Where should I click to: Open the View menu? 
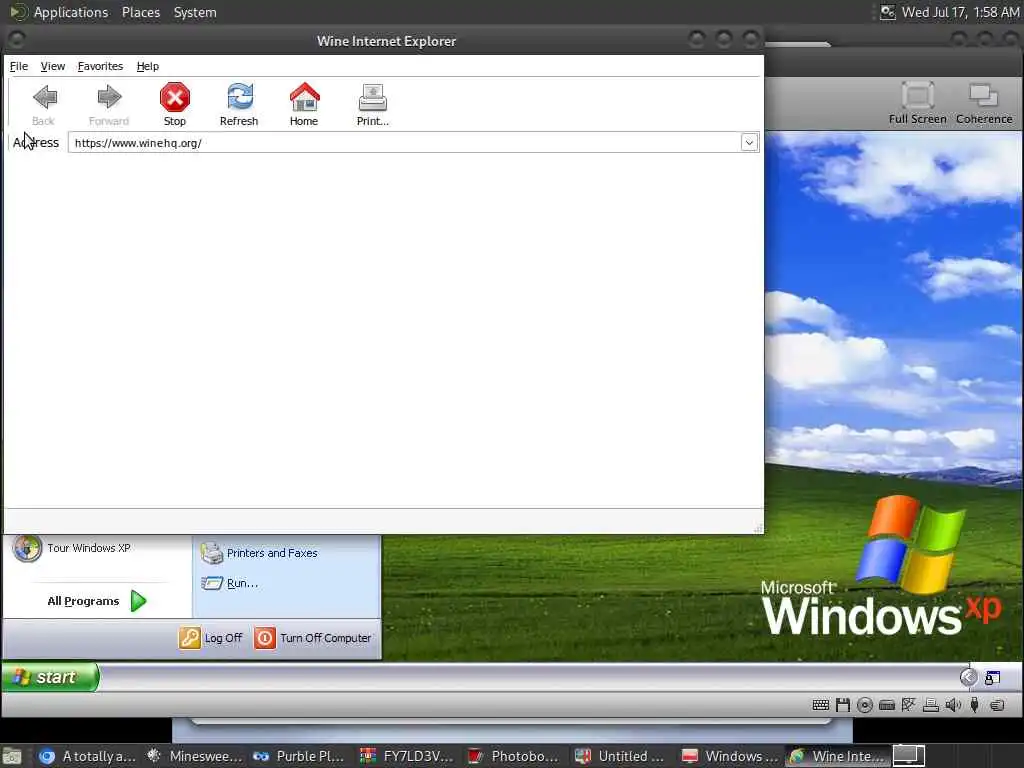point(52,66)
